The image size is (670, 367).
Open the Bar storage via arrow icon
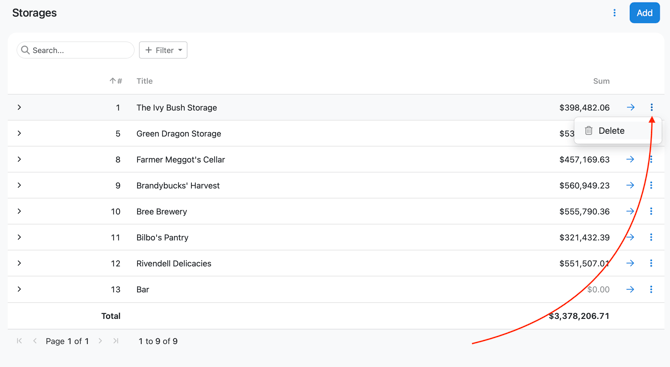pos(630,289)
